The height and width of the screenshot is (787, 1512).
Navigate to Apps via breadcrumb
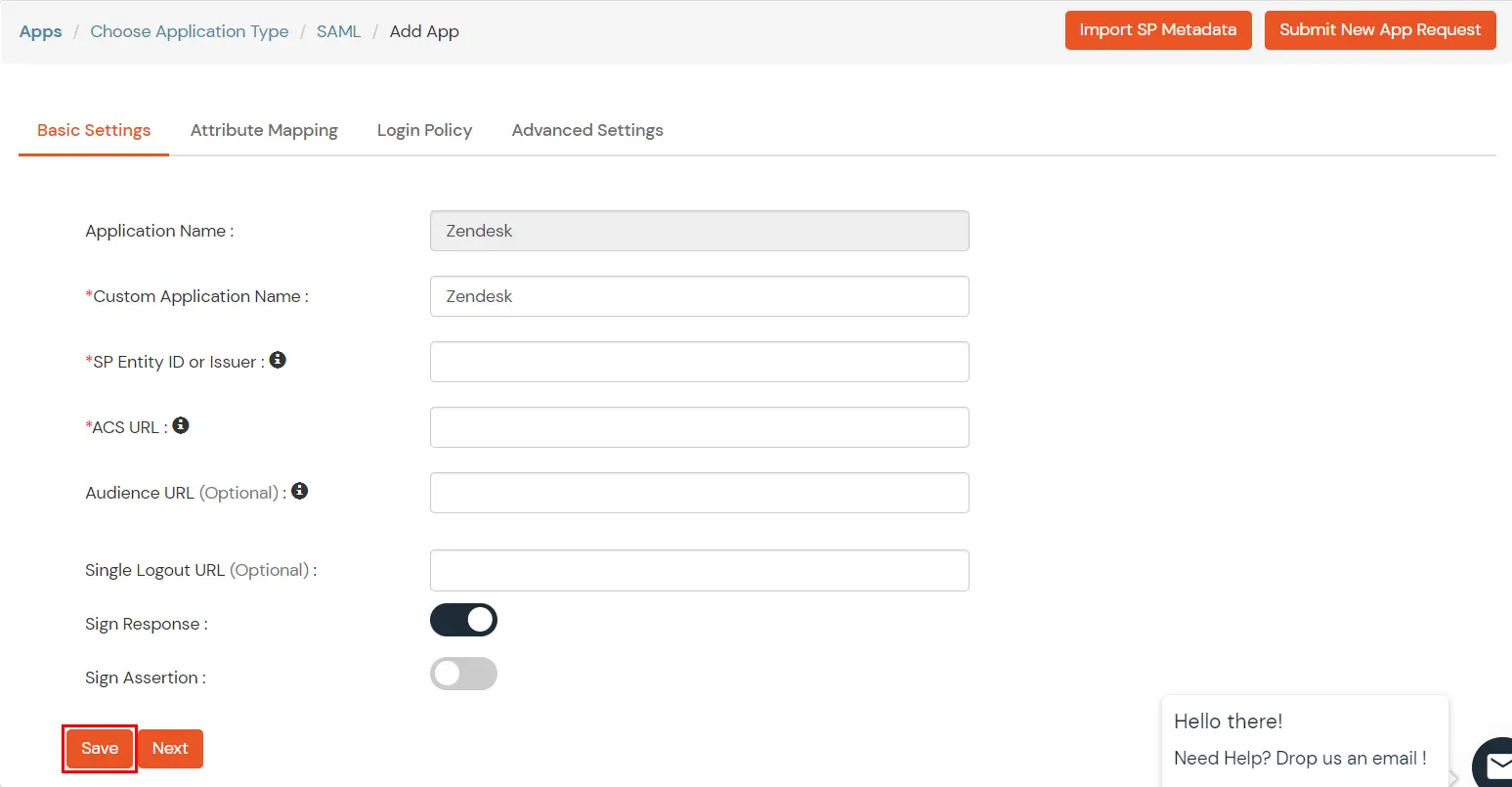coord(40,30)
